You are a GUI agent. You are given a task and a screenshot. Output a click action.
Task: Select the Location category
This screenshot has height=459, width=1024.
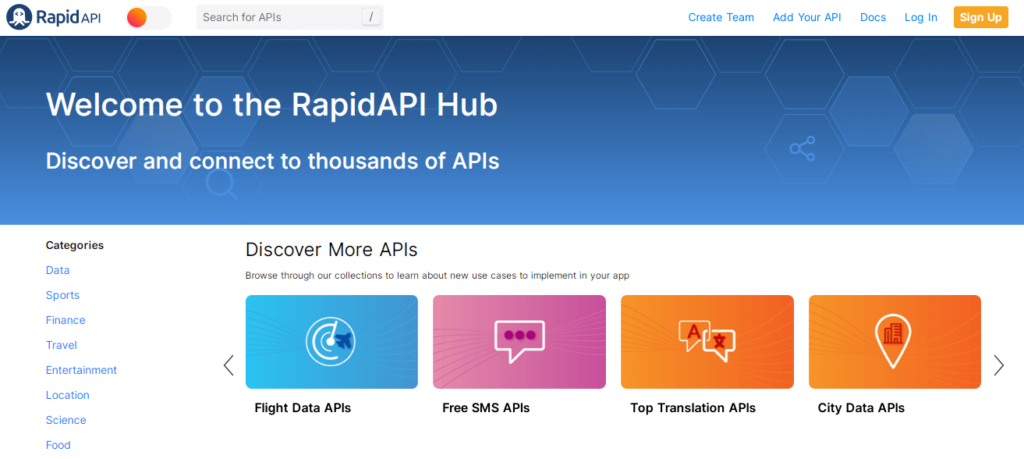click(67, 395)
